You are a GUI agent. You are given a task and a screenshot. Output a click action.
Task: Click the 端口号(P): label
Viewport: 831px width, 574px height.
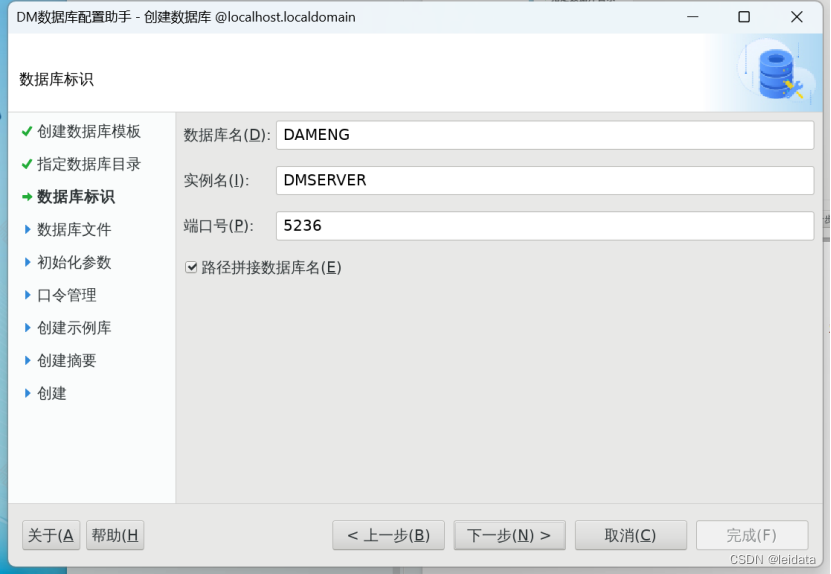coord(218,226)
